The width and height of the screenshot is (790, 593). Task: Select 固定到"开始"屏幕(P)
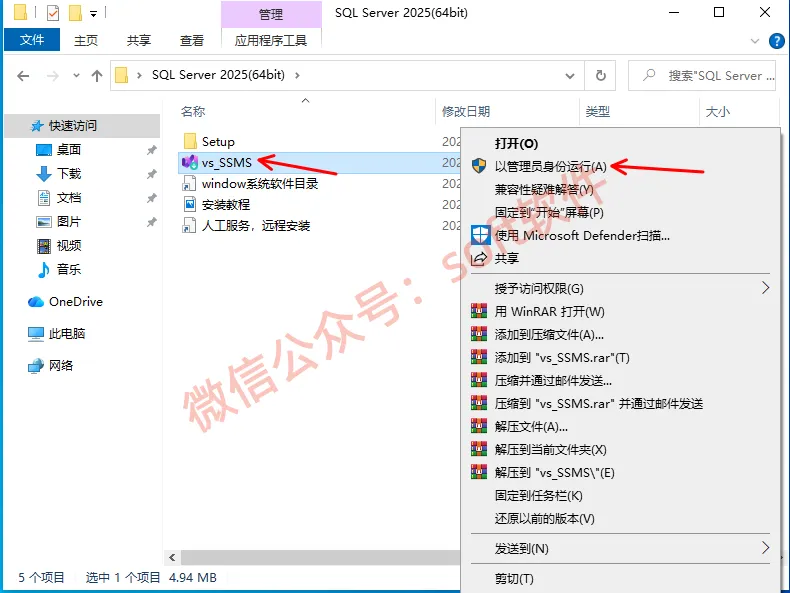click(x=549, y=212)
